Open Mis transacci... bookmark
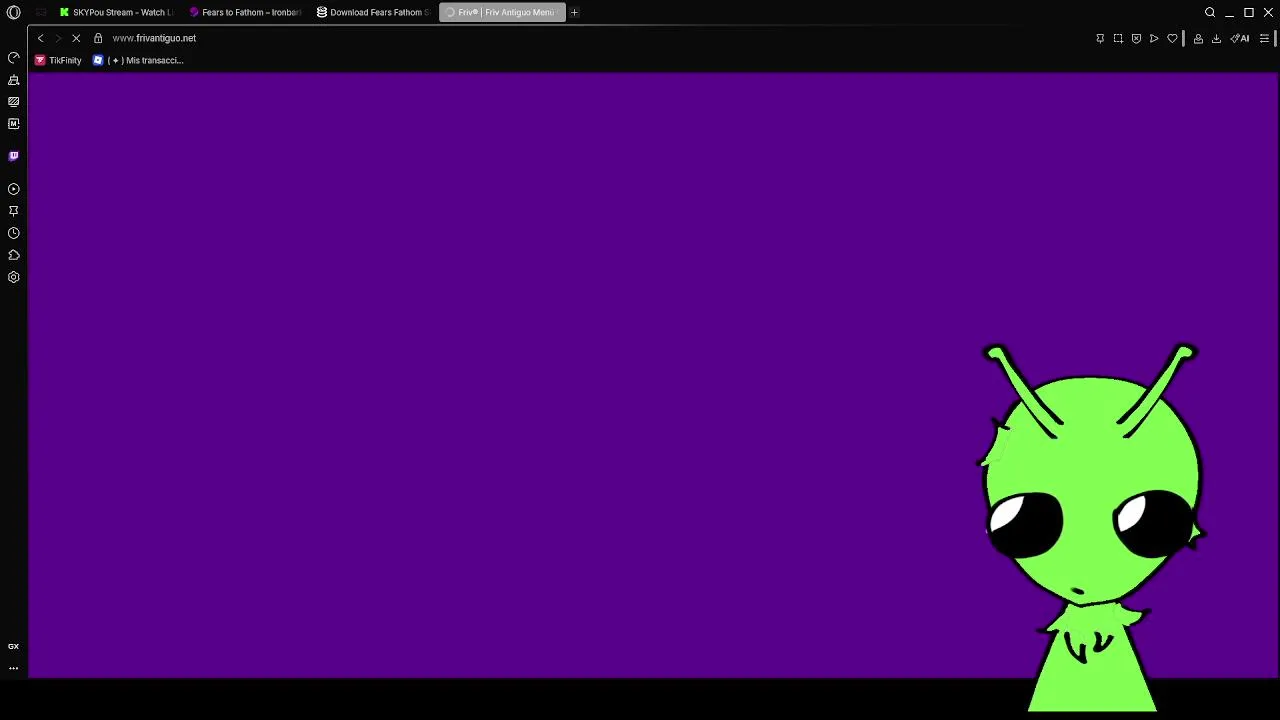 [x=138, y=60]
